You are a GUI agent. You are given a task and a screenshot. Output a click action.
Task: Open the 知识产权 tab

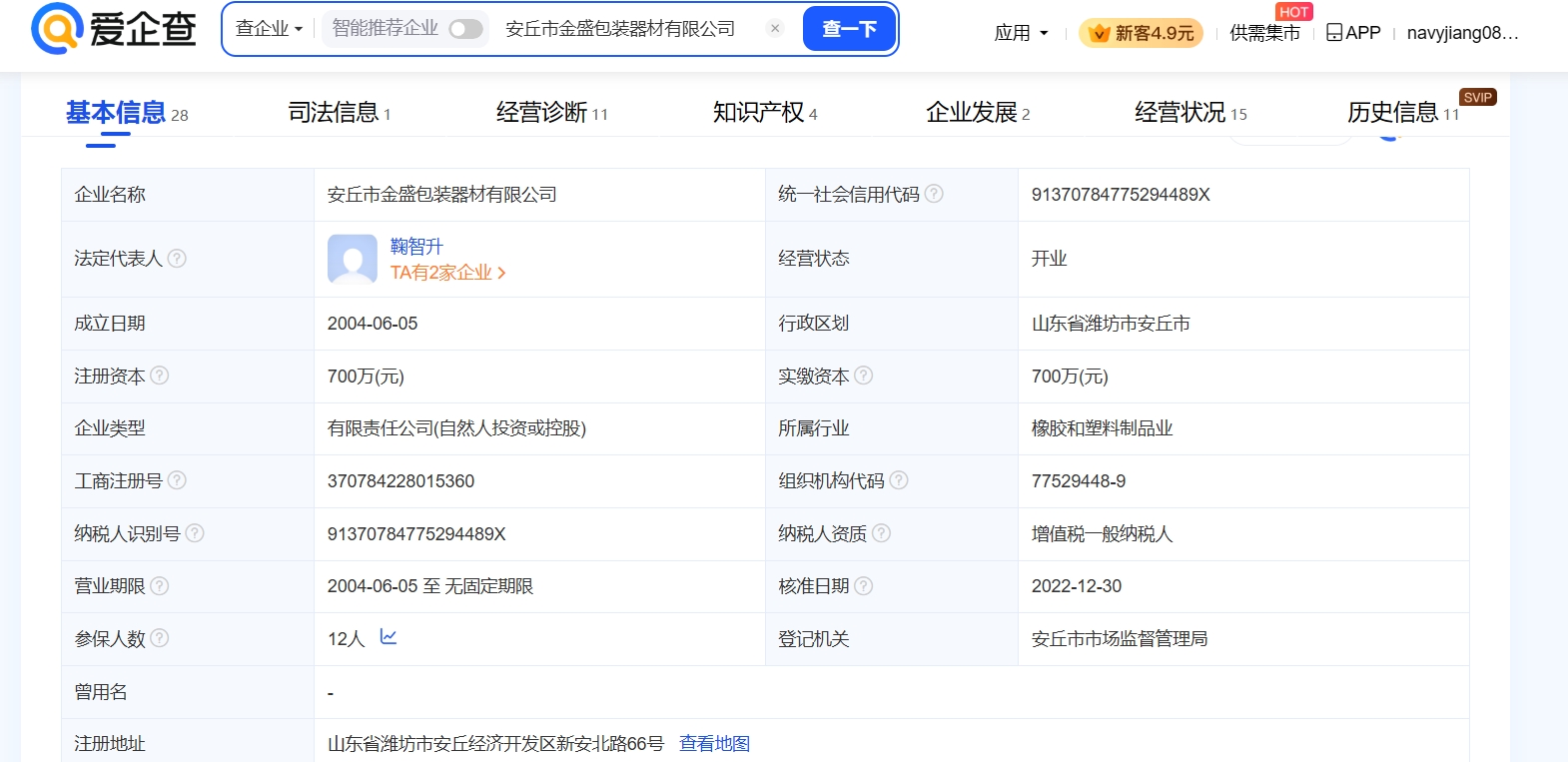[x=759, y=113]
